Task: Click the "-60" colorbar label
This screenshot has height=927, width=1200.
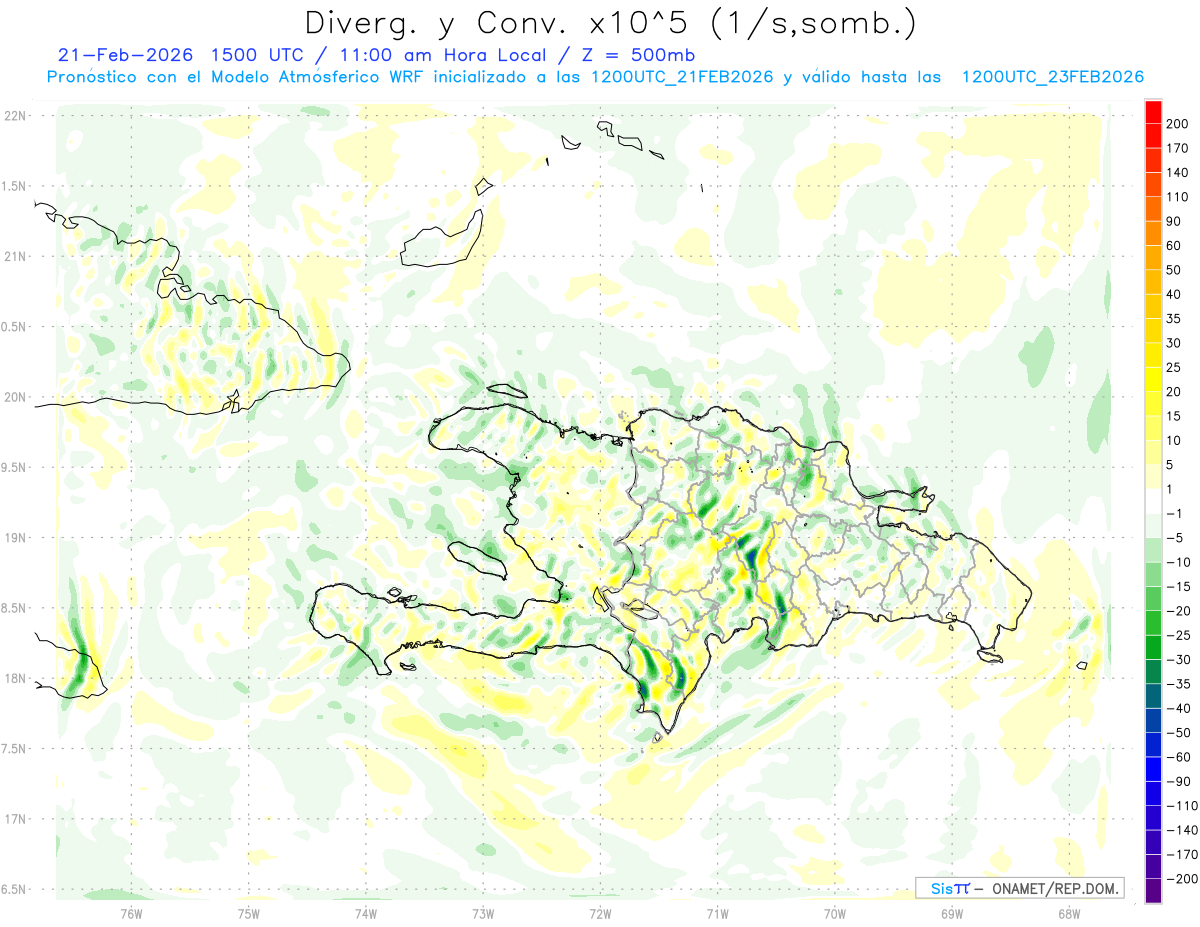Action: [1181, 757]
